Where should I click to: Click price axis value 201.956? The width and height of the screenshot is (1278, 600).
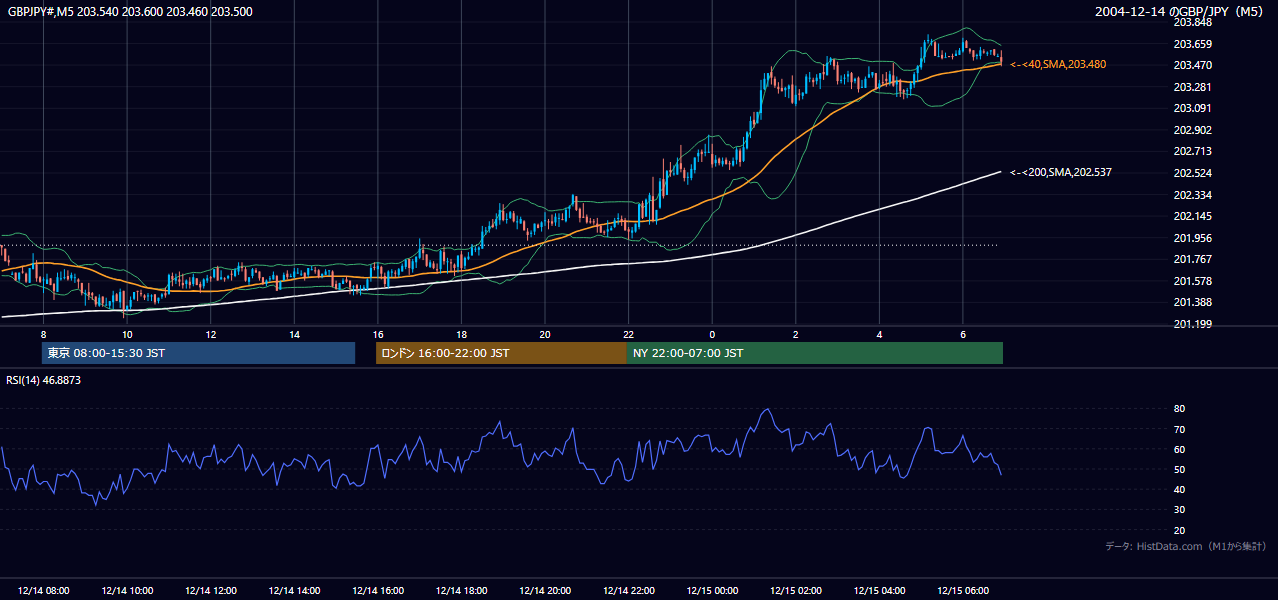click(1191, 238)
